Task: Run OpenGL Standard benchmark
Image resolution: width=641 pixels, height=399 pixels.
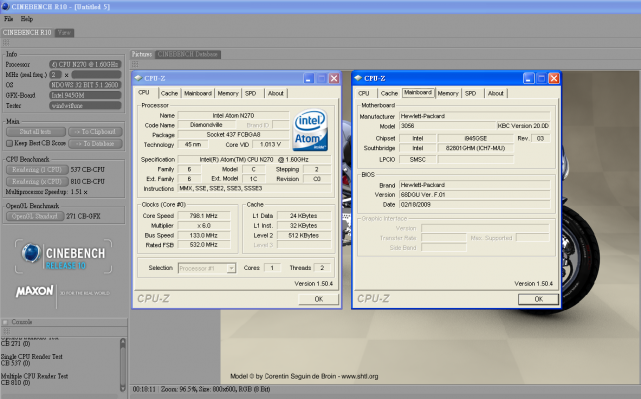Action: pos(35,216)
